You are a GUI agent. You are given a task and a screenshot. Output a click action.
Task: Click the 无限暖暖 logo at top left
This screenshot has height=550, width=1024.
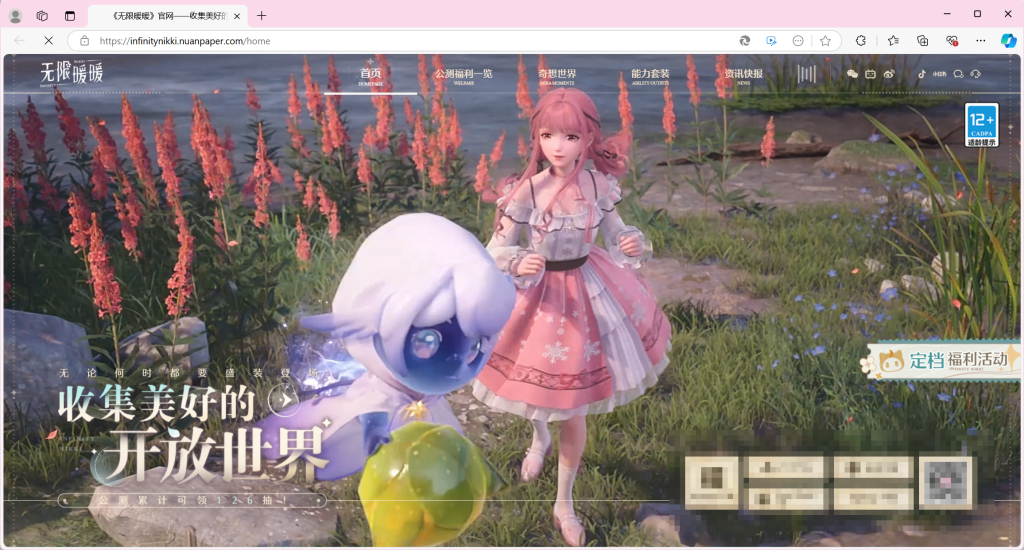coord(72,73)
